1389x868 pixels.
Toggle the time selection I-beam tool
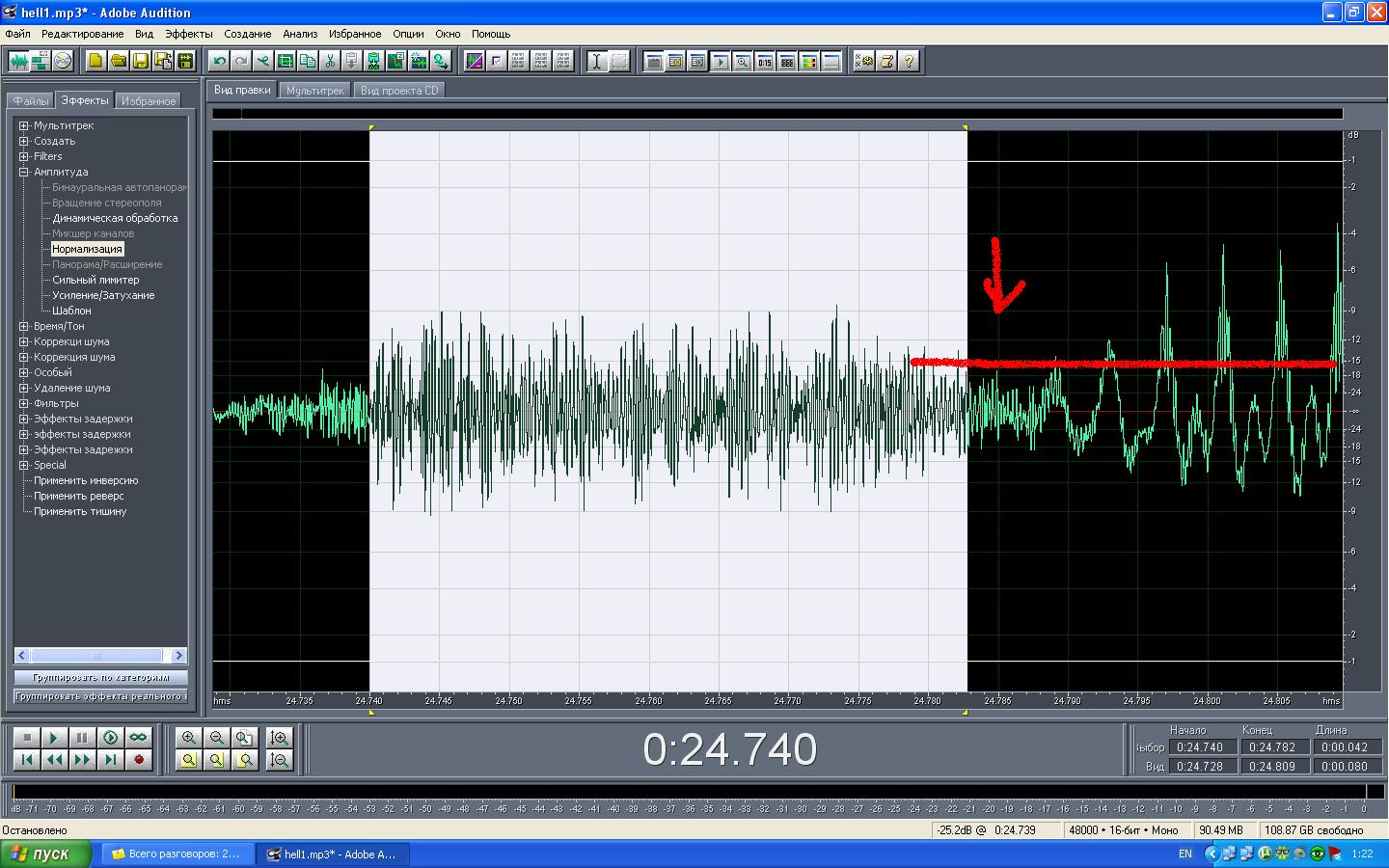coord(597,62)
